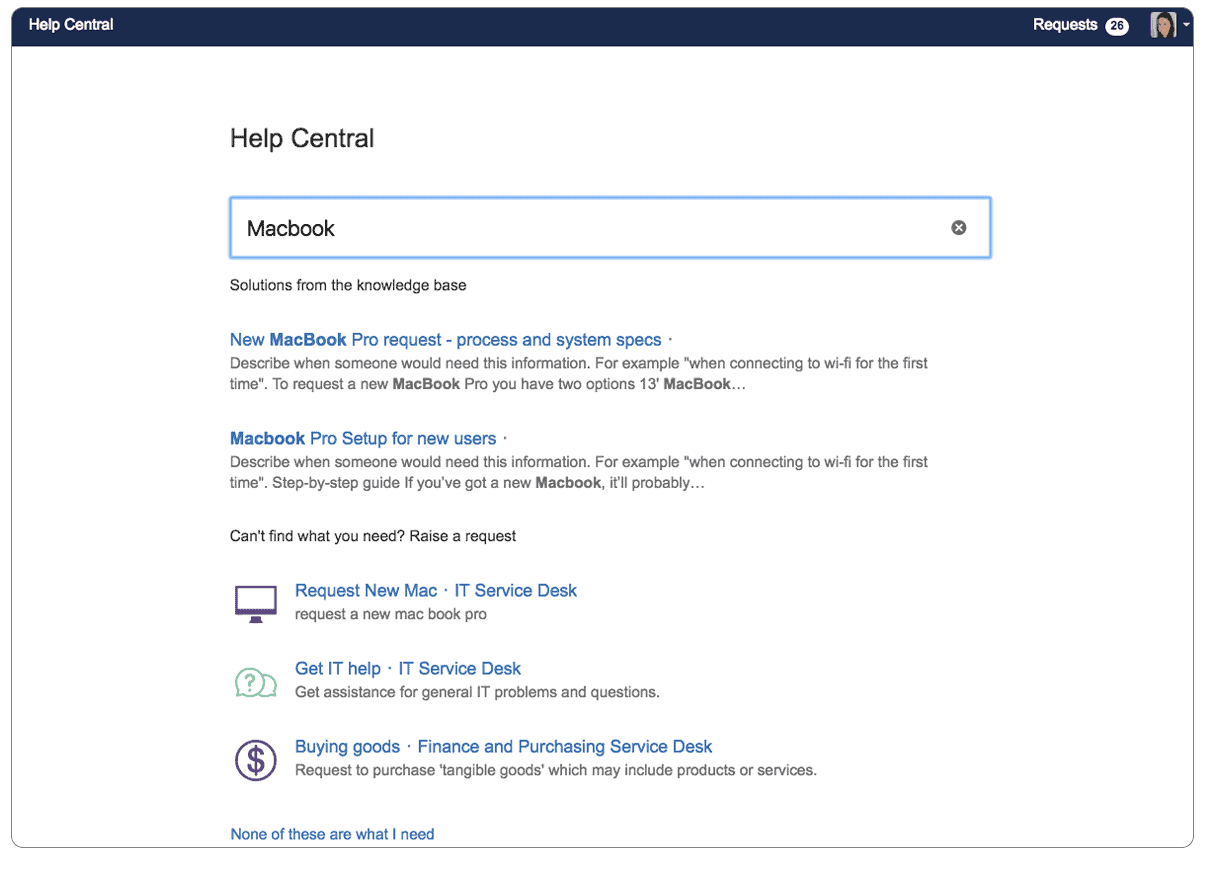The width and height of the screenshot is (1217, 885).
Task: Click the question chat bubbles icon
Action: (255, 682)
